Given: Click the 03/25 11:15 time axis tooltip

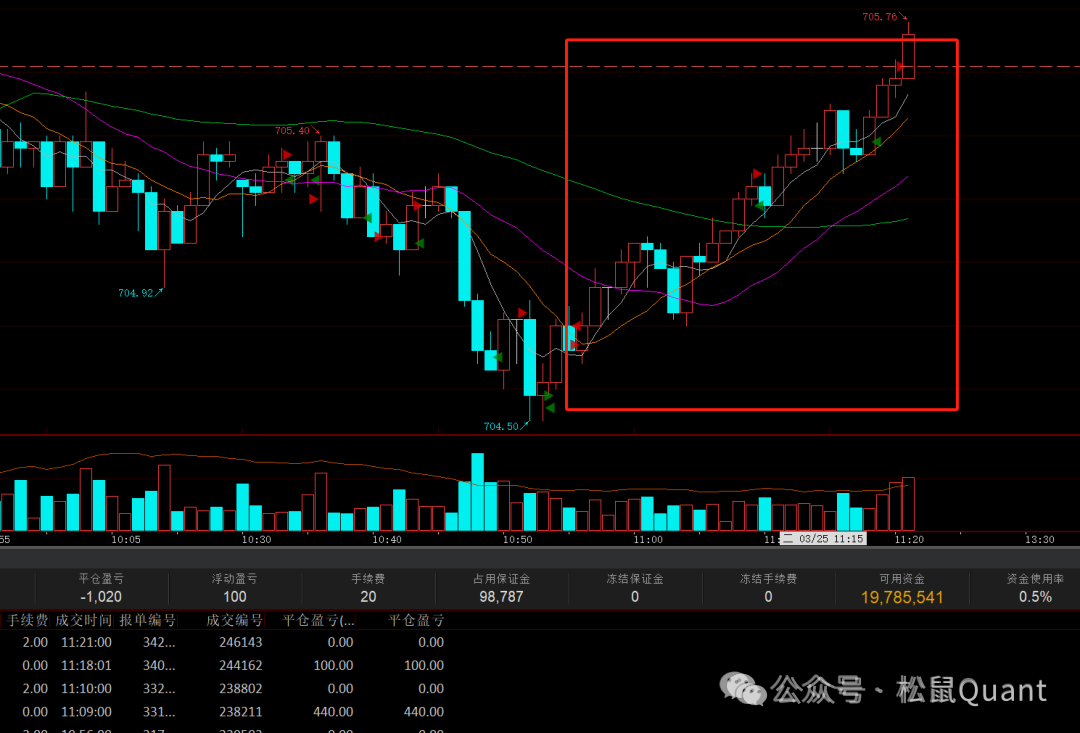Looking at the screenshot, I should 822,539.
